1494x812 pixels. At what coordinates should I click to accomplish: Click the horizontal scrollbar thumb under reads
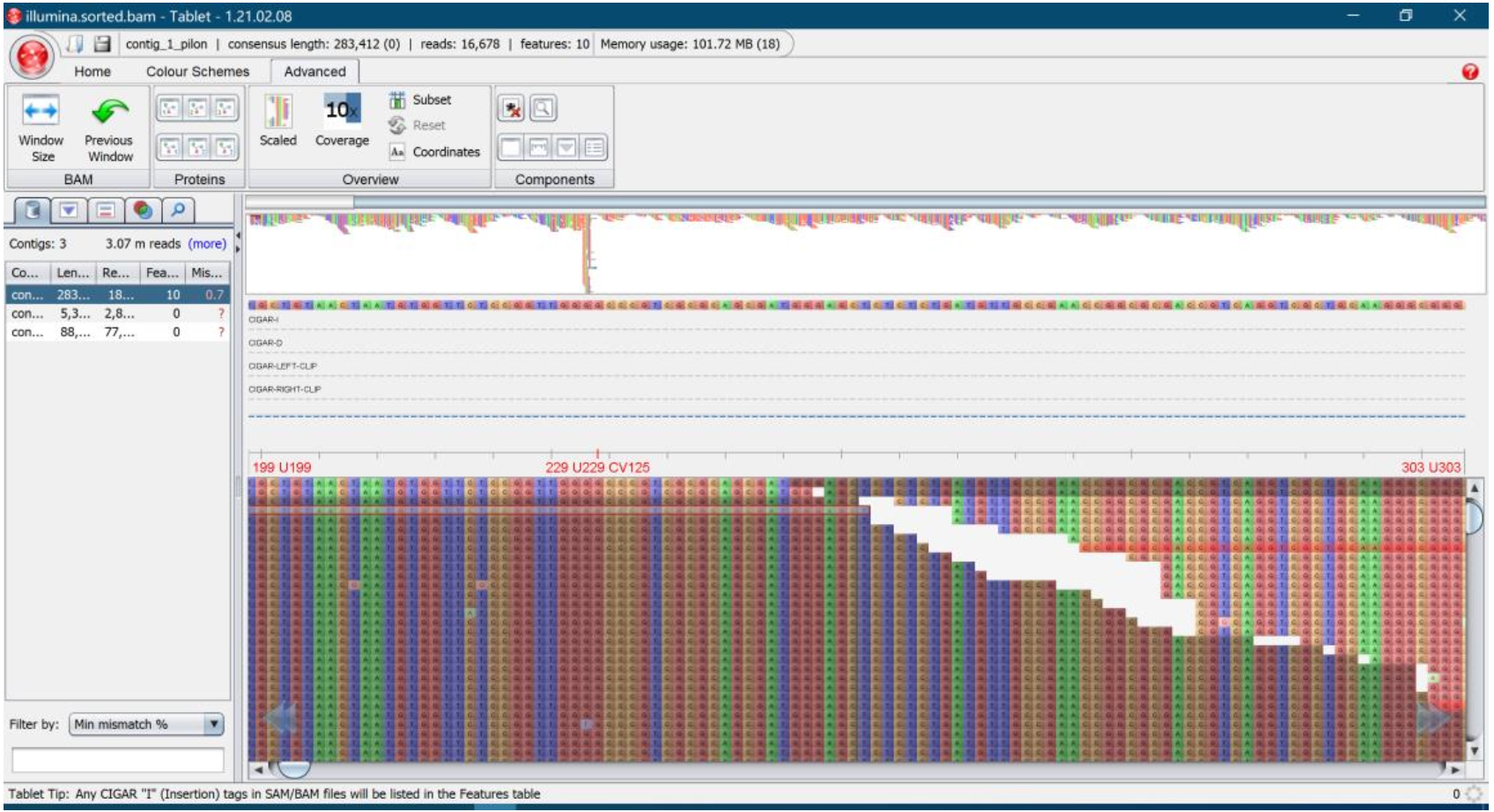coord(294,770)
